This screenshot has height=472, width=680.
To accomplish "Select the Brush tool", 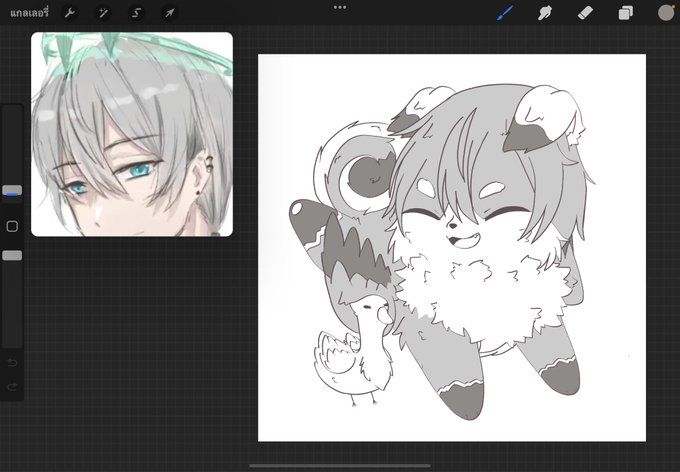I will [x=505, y=13].
